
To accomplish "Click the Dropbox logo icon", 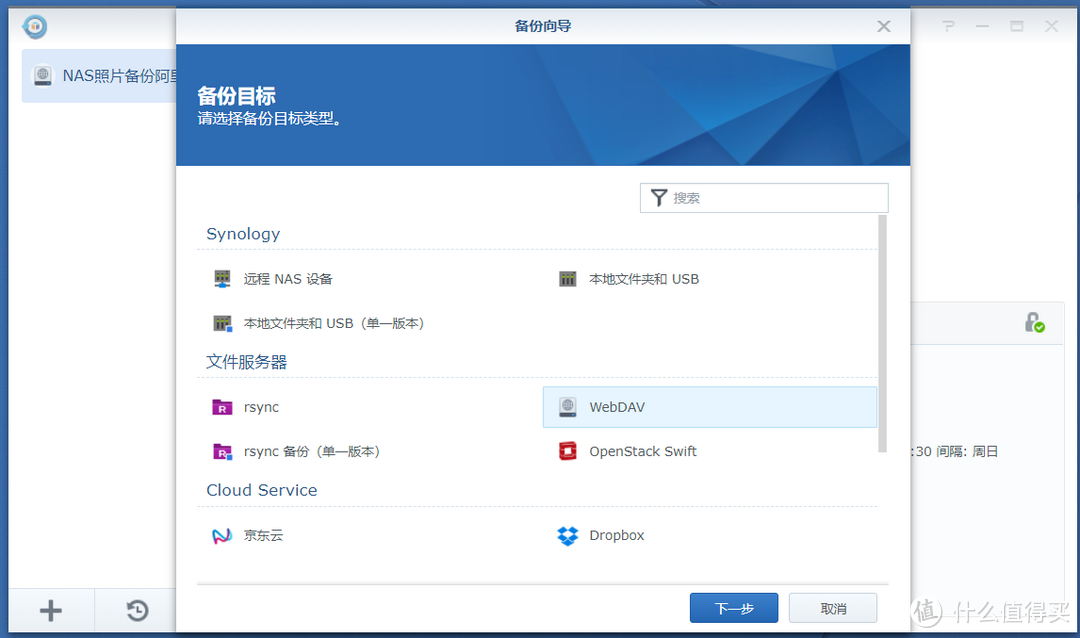I will (568, 535).
